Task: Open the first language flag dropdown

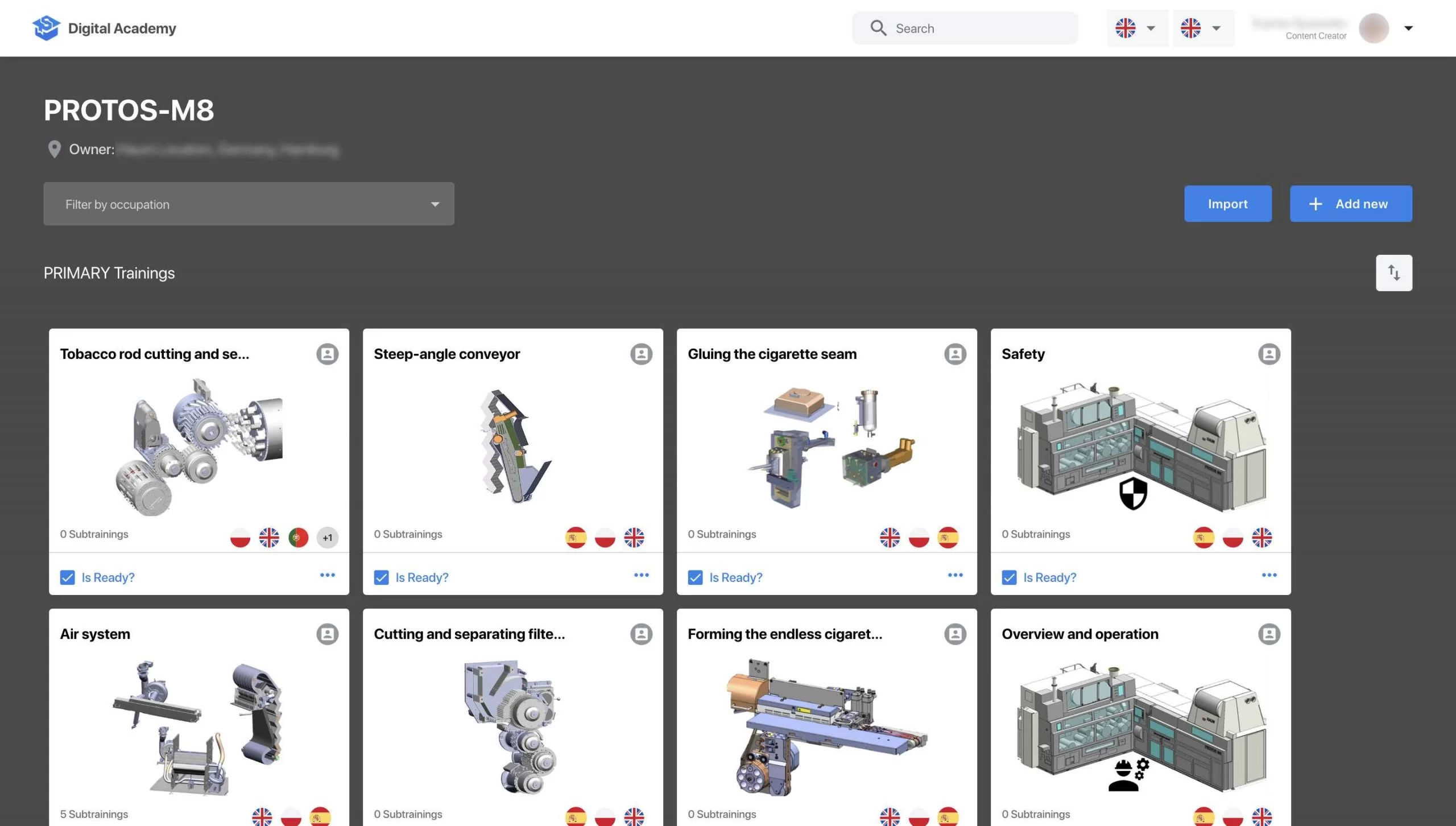Action: coord(1136,28)
